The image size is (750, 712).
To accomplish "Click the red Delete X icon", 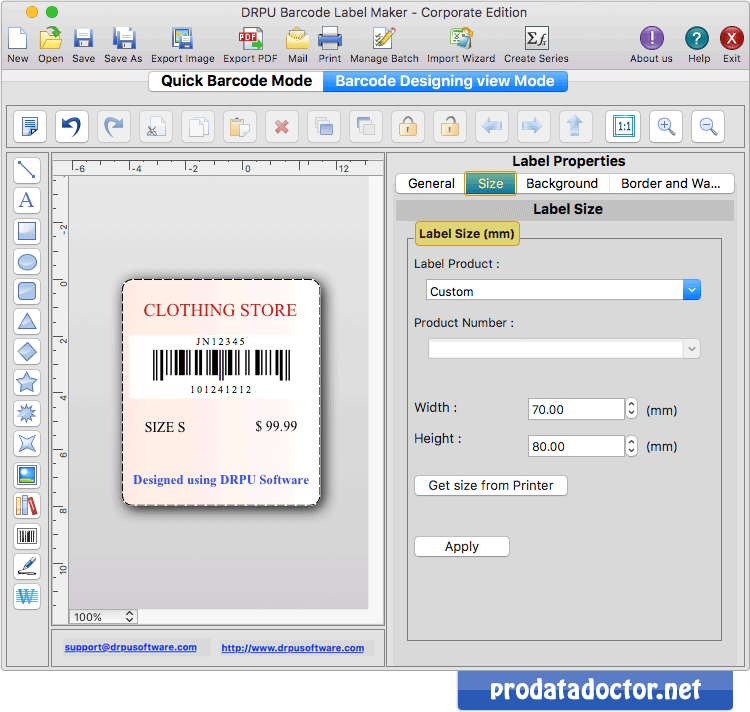I will 282,127.
